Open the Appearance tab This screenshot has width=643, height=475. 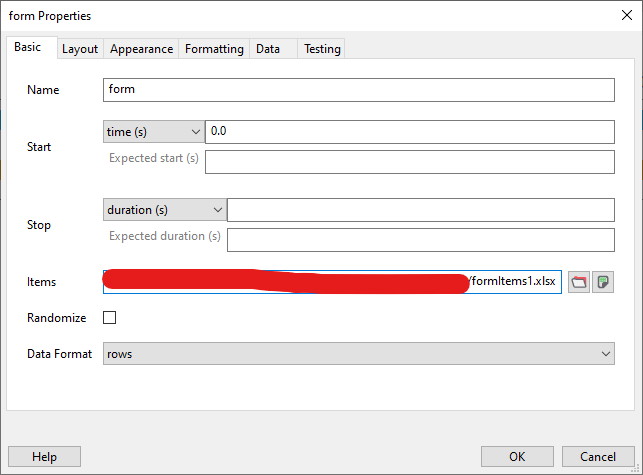click(x=142, y=49)
